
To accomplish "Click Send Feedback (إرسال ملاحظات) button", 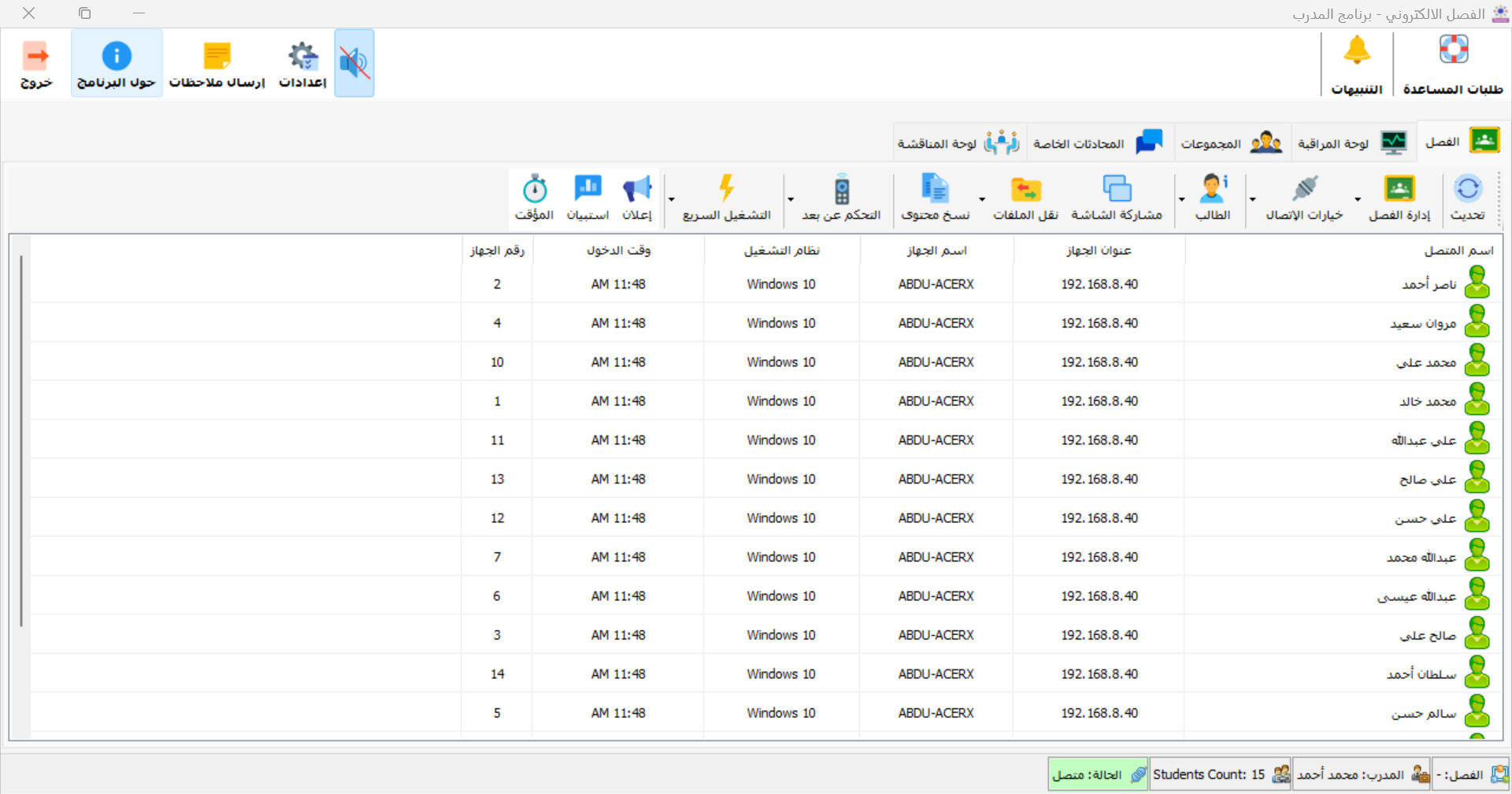I will click(x=217, y=63).
